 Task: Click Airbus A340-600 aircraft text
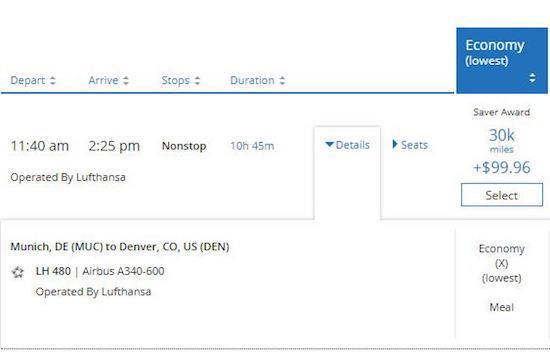point(123,271)
